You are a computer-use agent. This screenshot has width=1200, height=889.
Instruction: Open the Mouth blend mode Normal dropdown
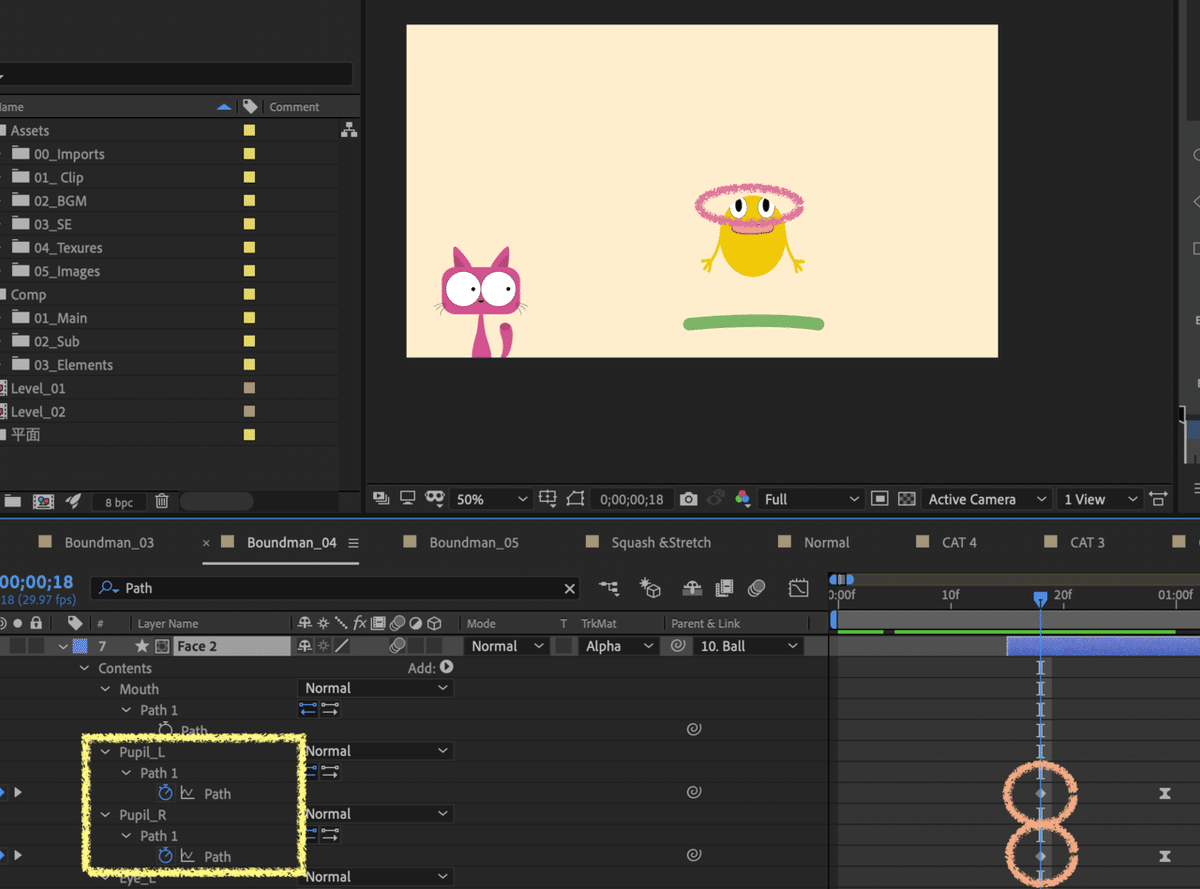[376, 688]
